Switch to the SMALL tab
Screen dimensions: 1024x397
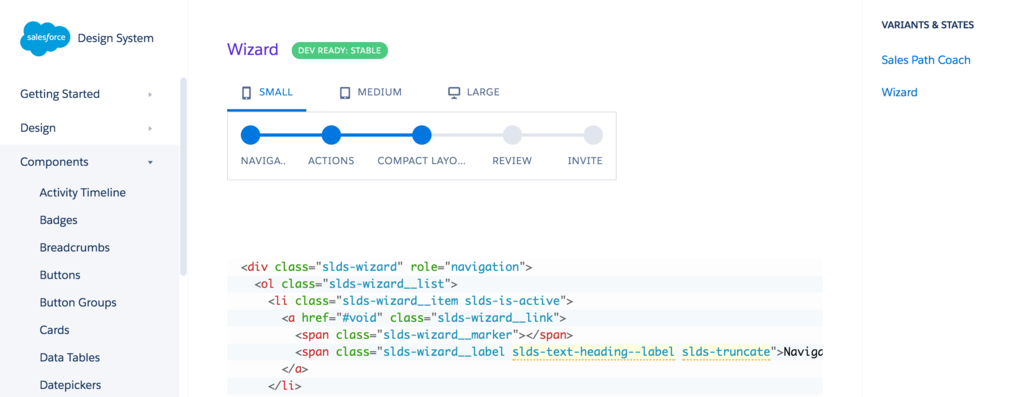pyautogui.click(x=266, y=93)
